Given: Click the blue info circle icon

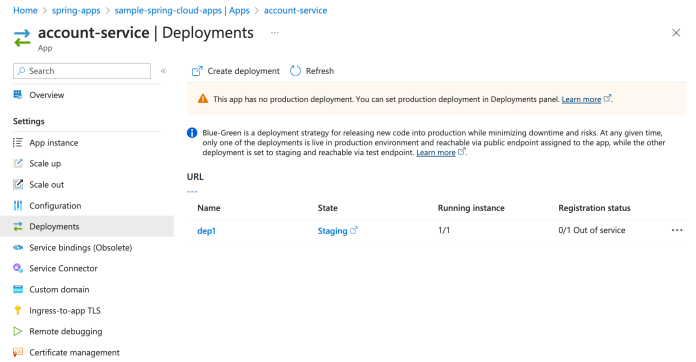Looking at the screenshot, I should [x=192, y=133].
